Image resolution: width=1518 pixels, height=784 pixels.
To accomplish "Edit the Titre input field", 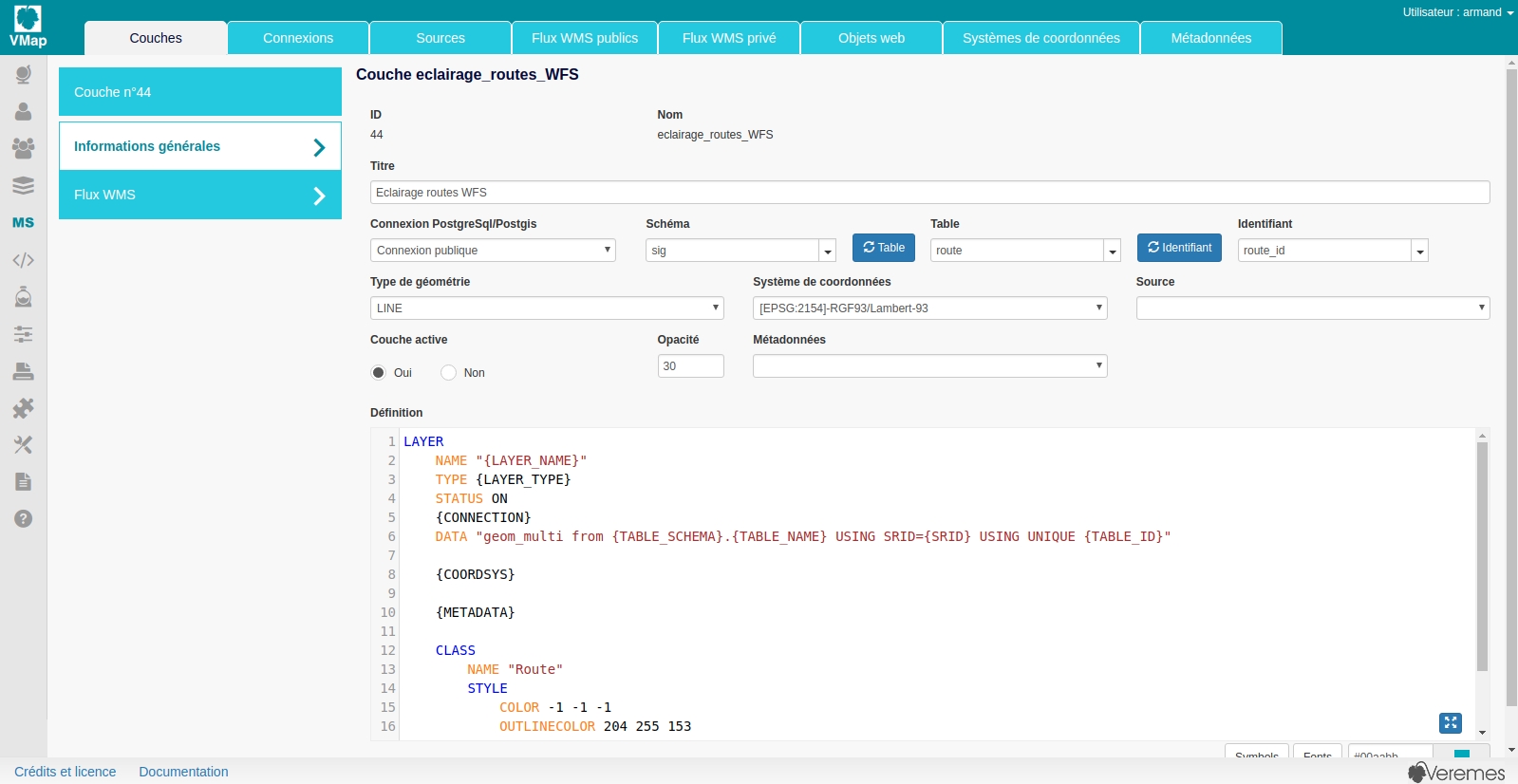I will click(x=930, y=193).
